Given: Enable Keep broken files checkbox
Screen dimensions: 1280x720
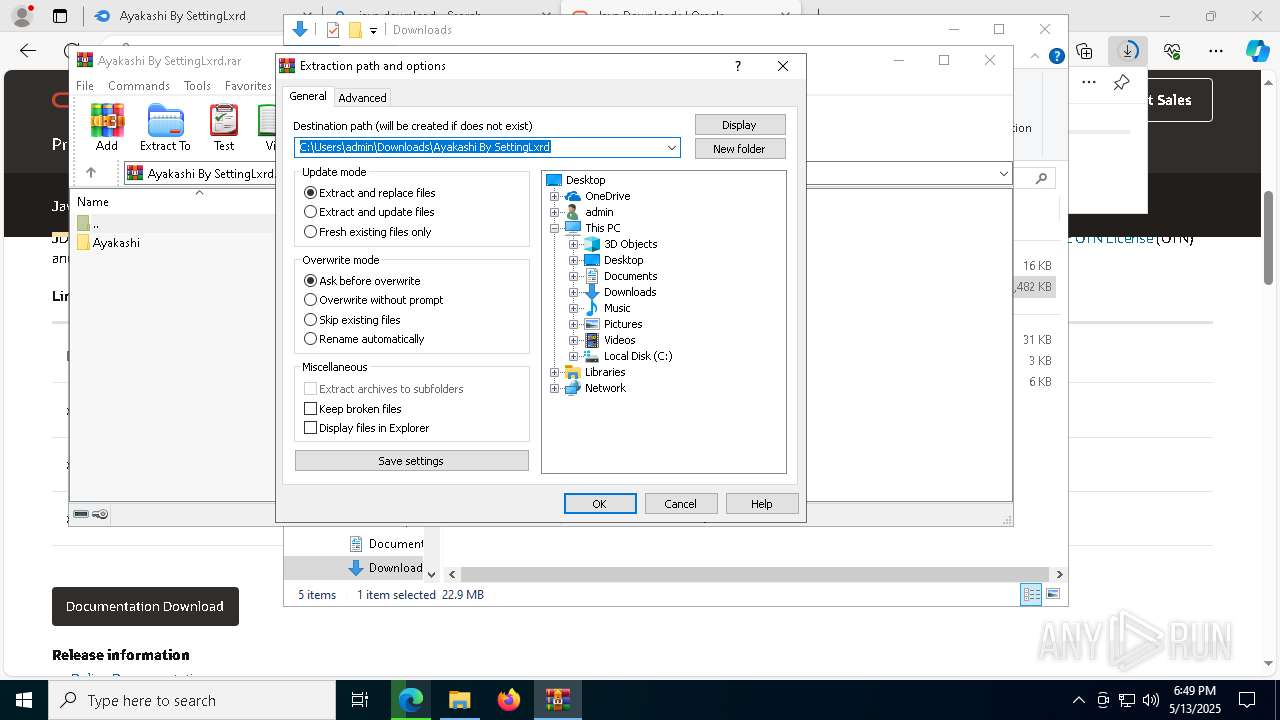Looking at the screenshot, I should pyautogui.click(x=353, y=409).
